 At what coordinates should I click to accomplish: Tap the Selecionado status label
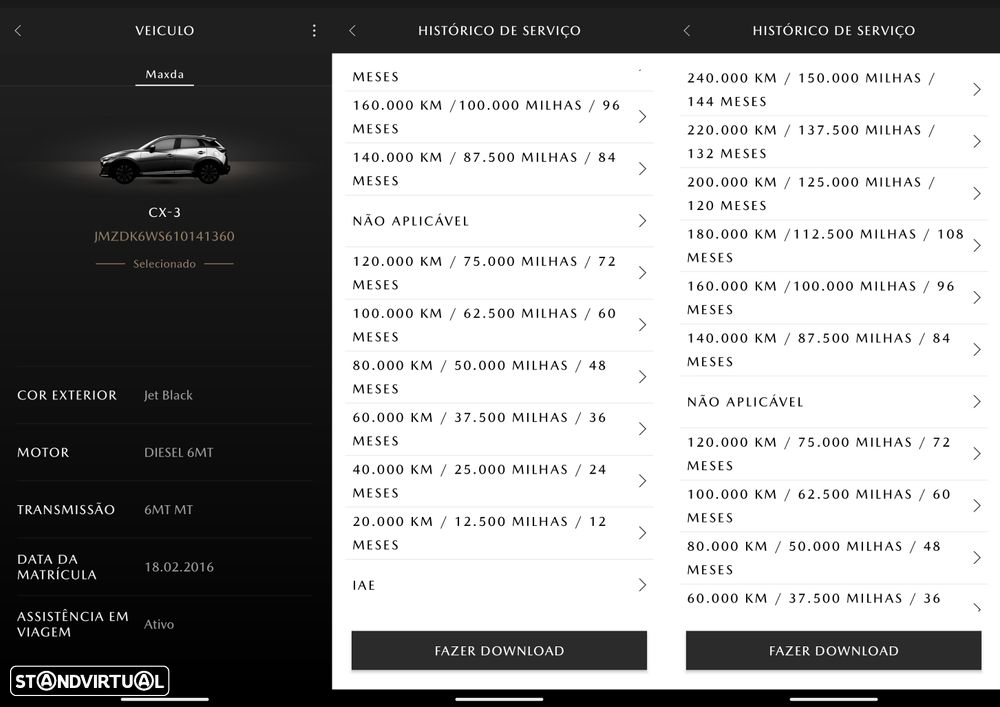(164, 264)
